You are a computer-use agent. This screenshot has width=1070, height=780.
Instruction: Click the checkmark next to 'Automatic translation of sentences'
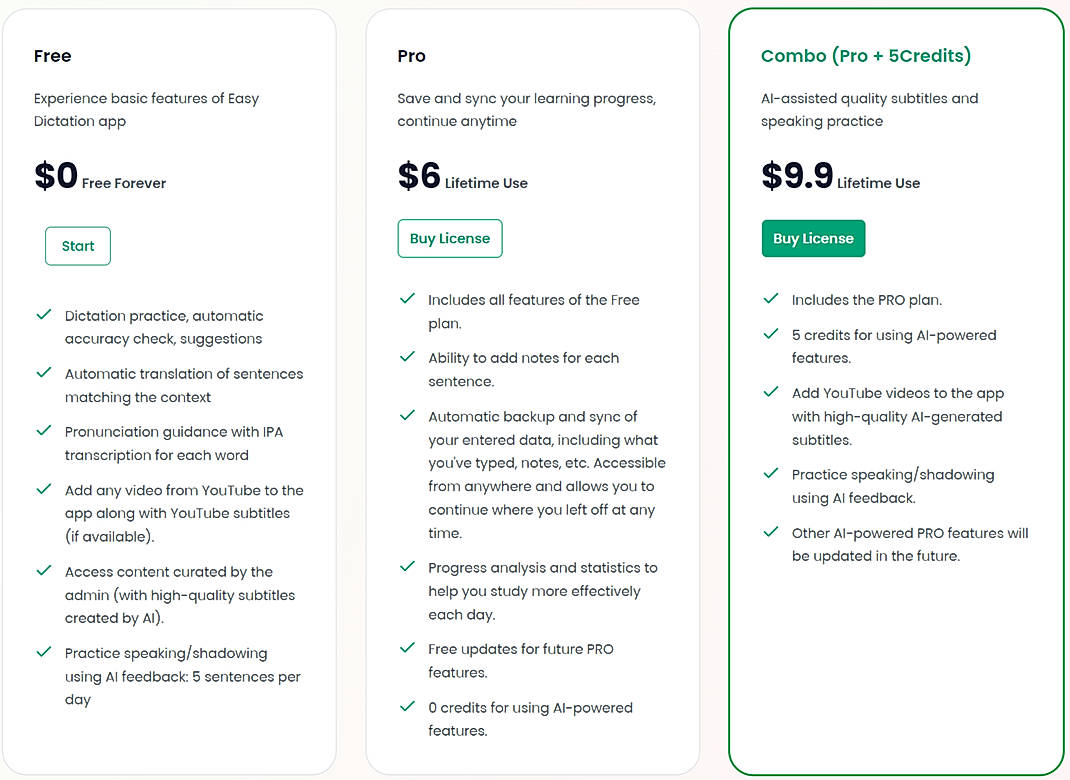click(x=44, y=373)
